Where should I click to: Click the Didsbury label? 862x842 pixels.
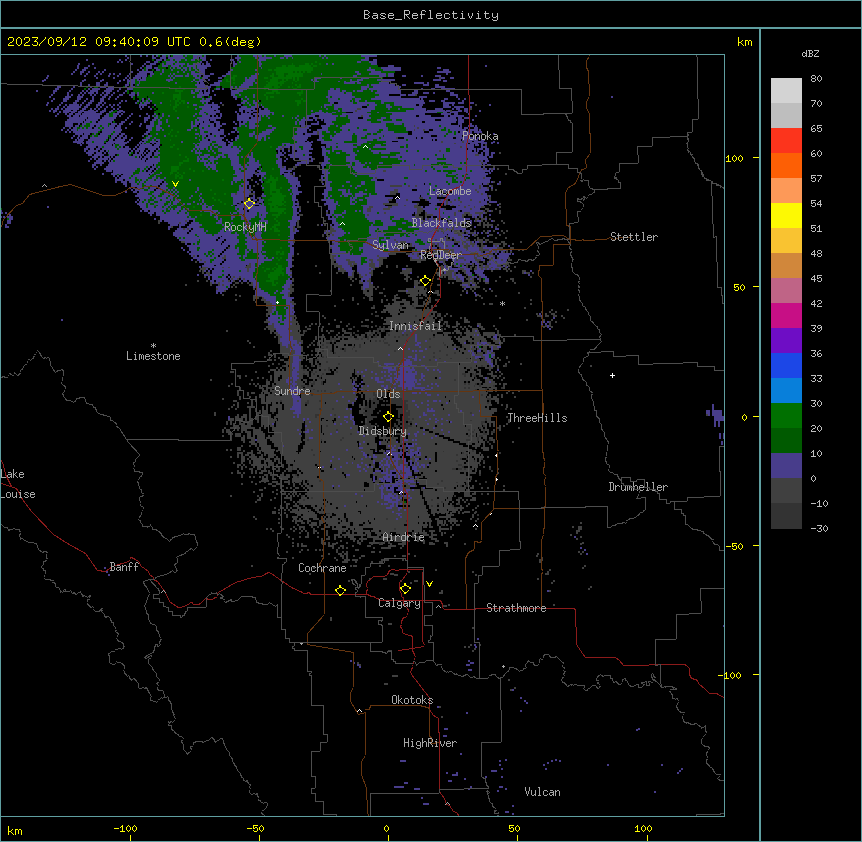click(x=383, y=431)
